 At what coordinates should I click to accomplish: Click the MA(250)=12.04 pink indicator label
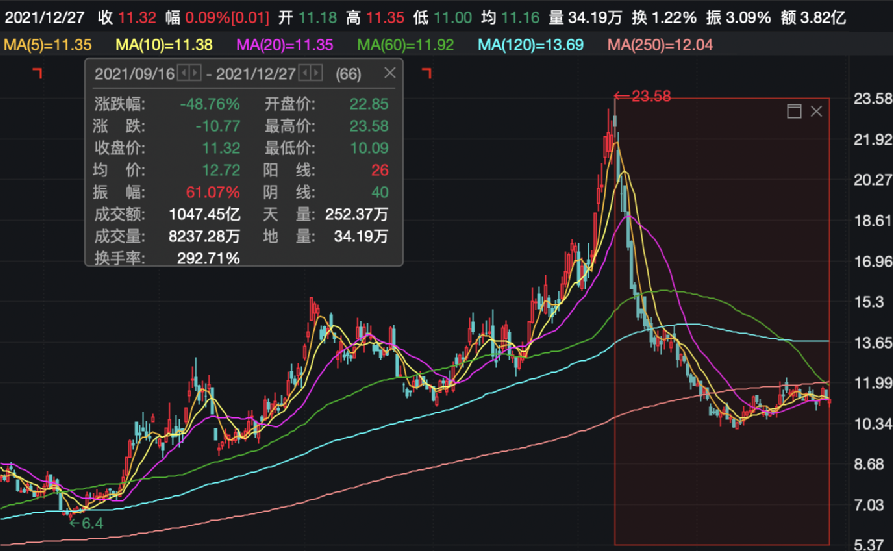(661, 45)
